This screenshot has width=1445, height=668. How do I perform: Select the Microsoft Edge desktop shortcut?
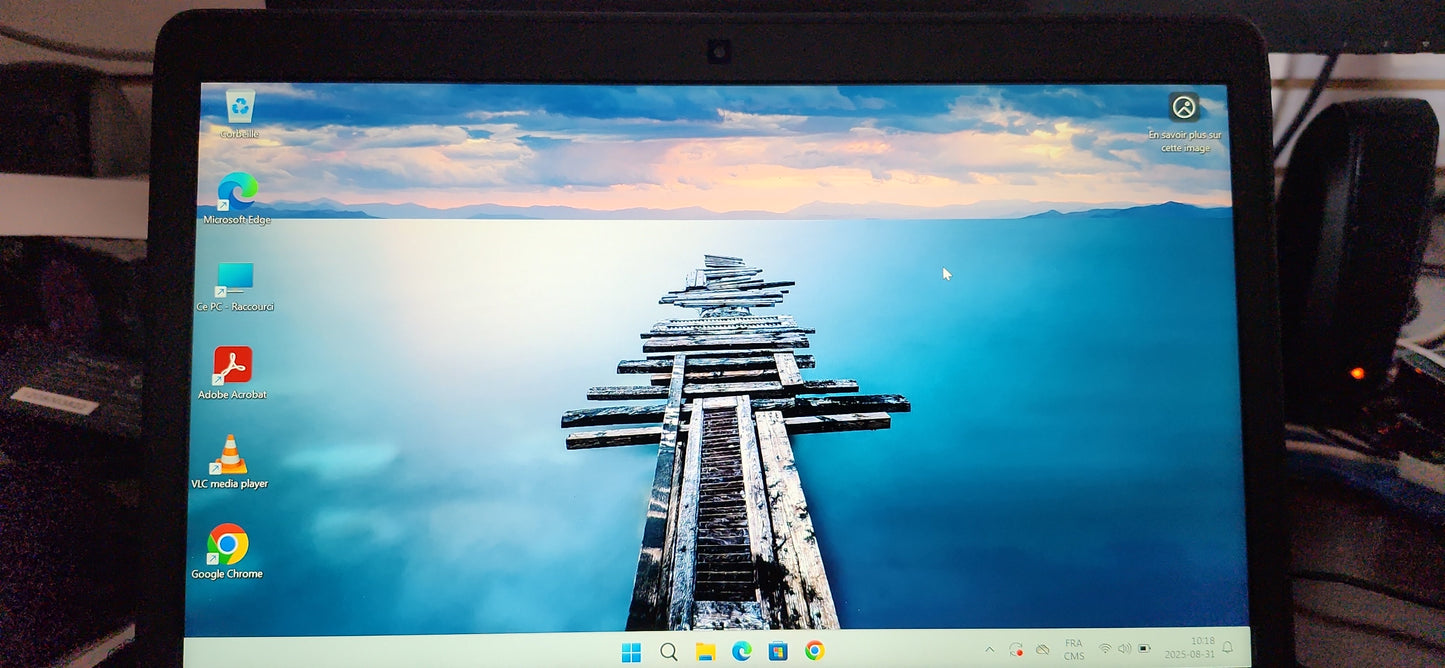[x=237, y=192]
